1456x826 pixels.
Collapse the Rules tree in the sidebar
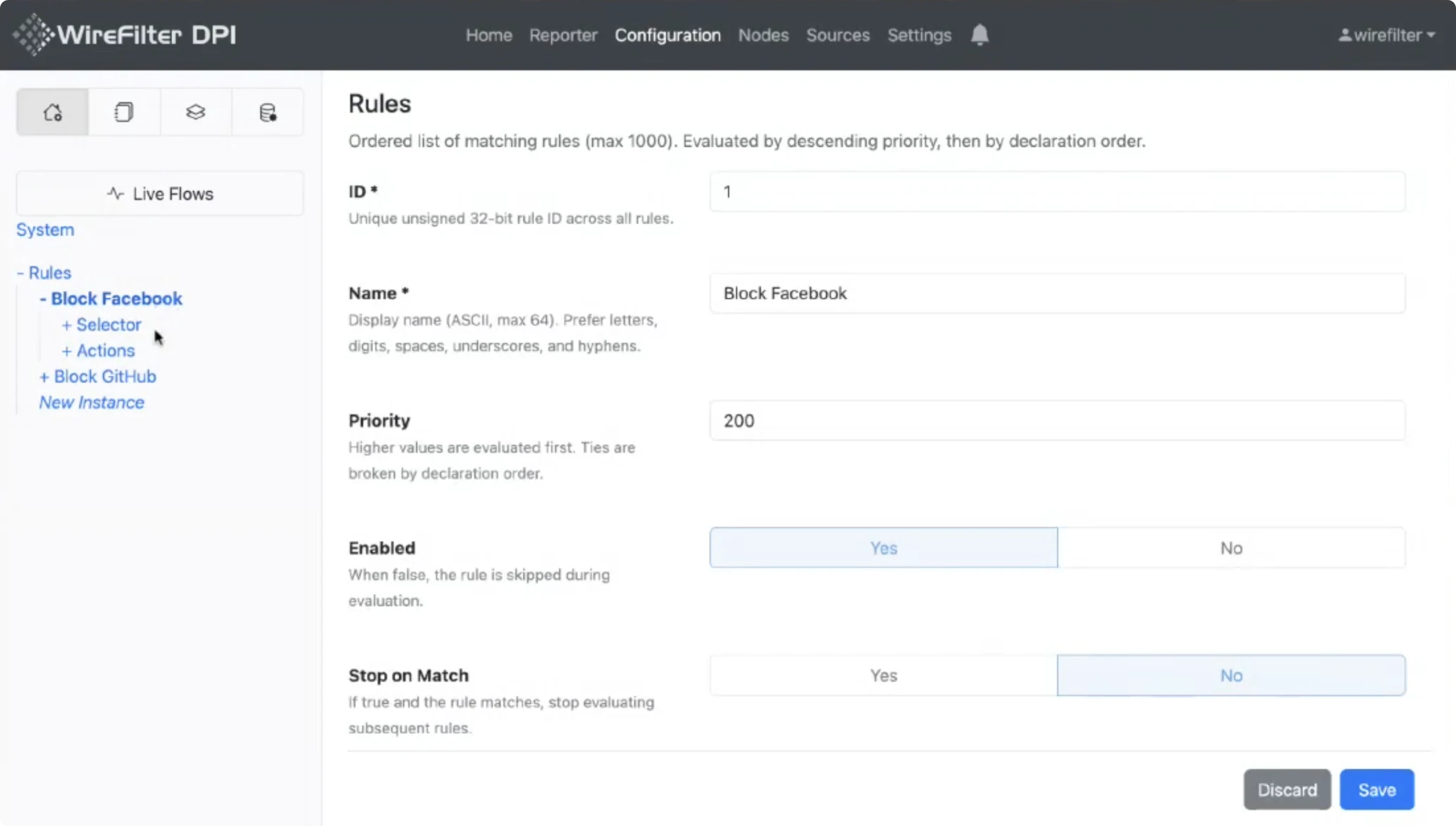click(21, 272)
